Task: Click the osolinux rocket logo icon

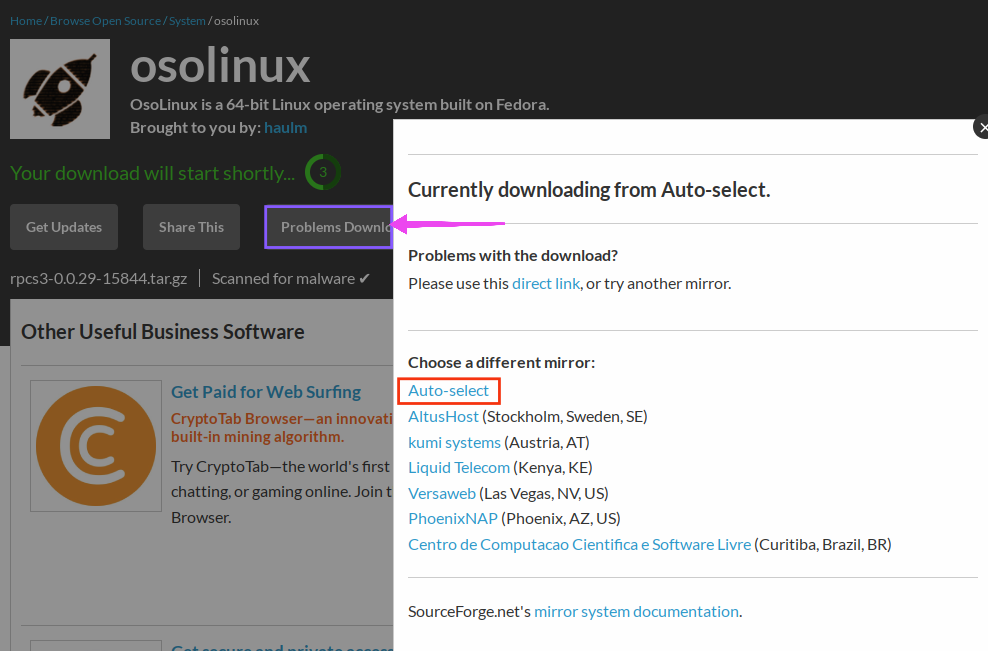Action: 60,89
